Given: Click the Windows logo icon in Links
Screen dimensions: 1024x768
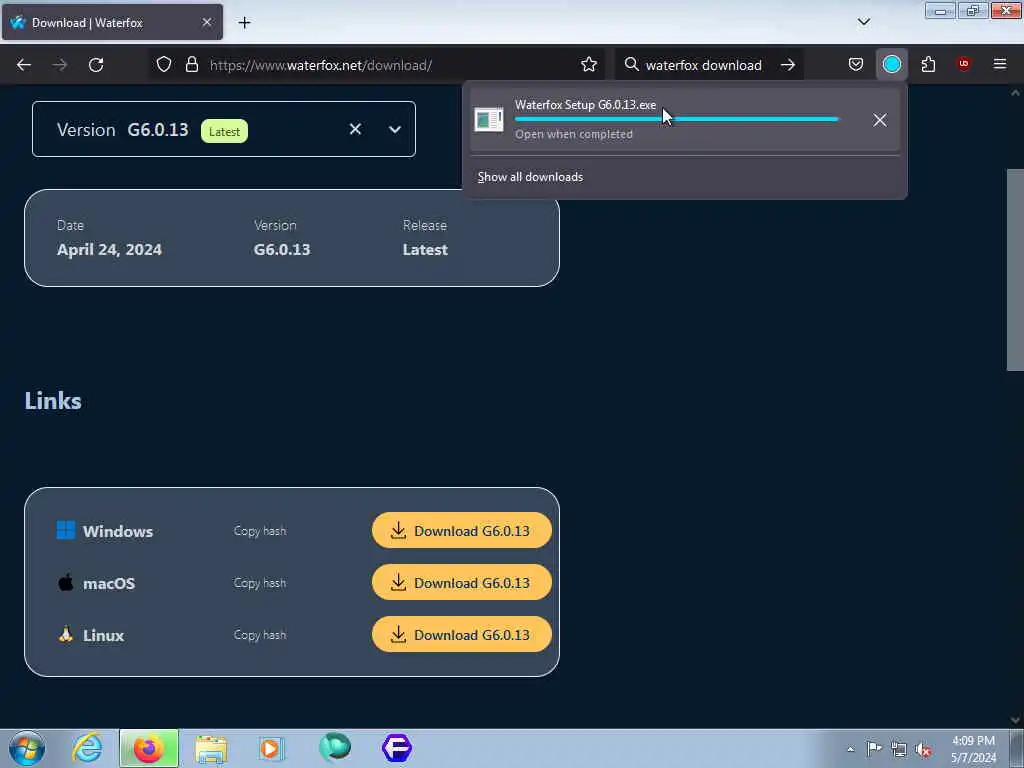Looking at the screenshot, I should click(66, 530).
